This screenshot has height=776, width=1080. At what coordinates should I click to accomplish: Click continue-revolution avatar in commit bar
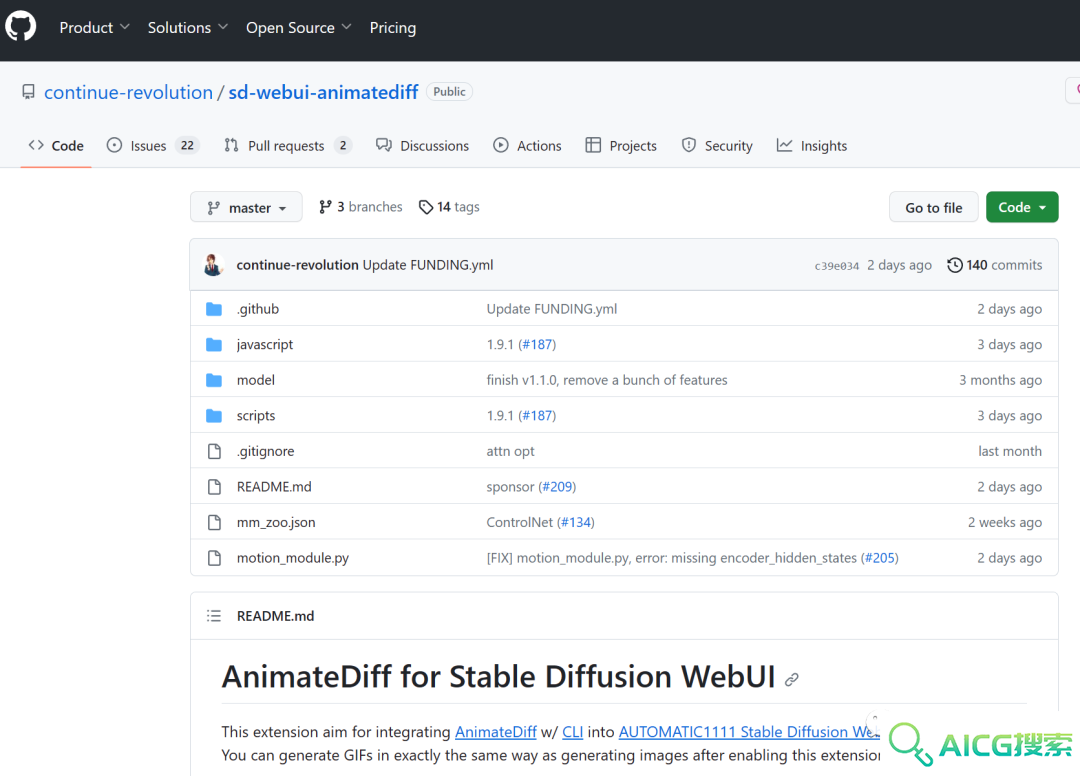(214, 265)
